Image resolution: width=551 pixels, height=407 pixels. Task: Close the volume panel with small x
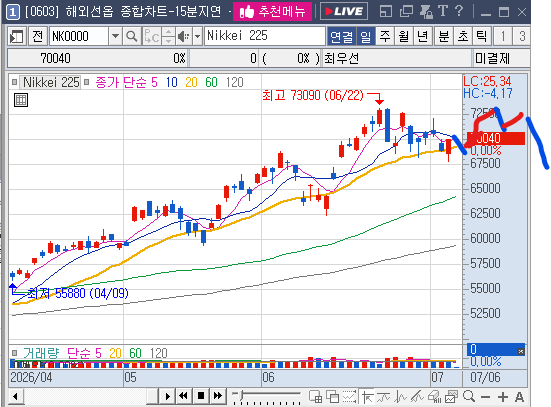[520, 351]
